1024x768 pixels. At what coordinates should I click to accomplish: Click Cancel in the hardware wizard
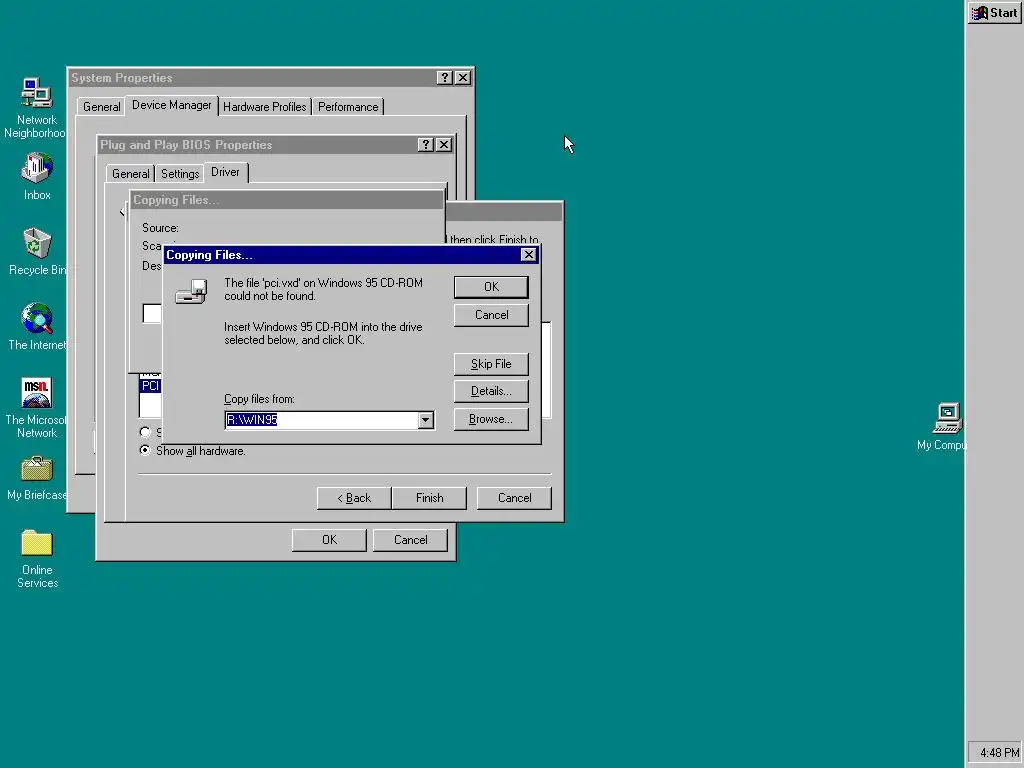coord(514,498)
